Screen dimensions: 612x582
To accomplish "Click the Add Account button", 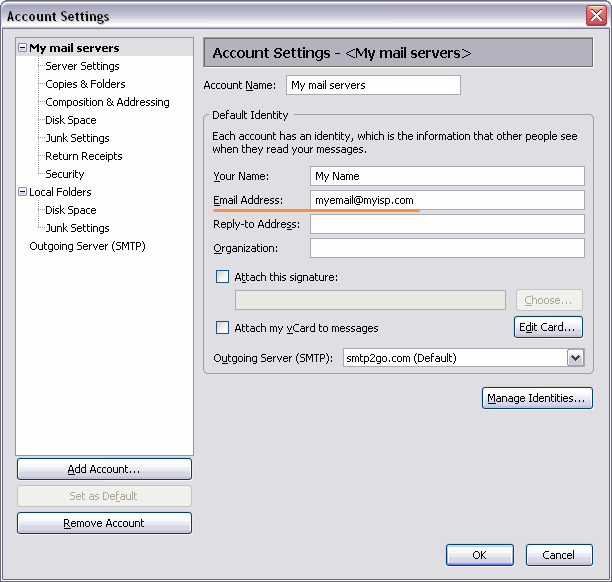I will click(x=104, y=469).
